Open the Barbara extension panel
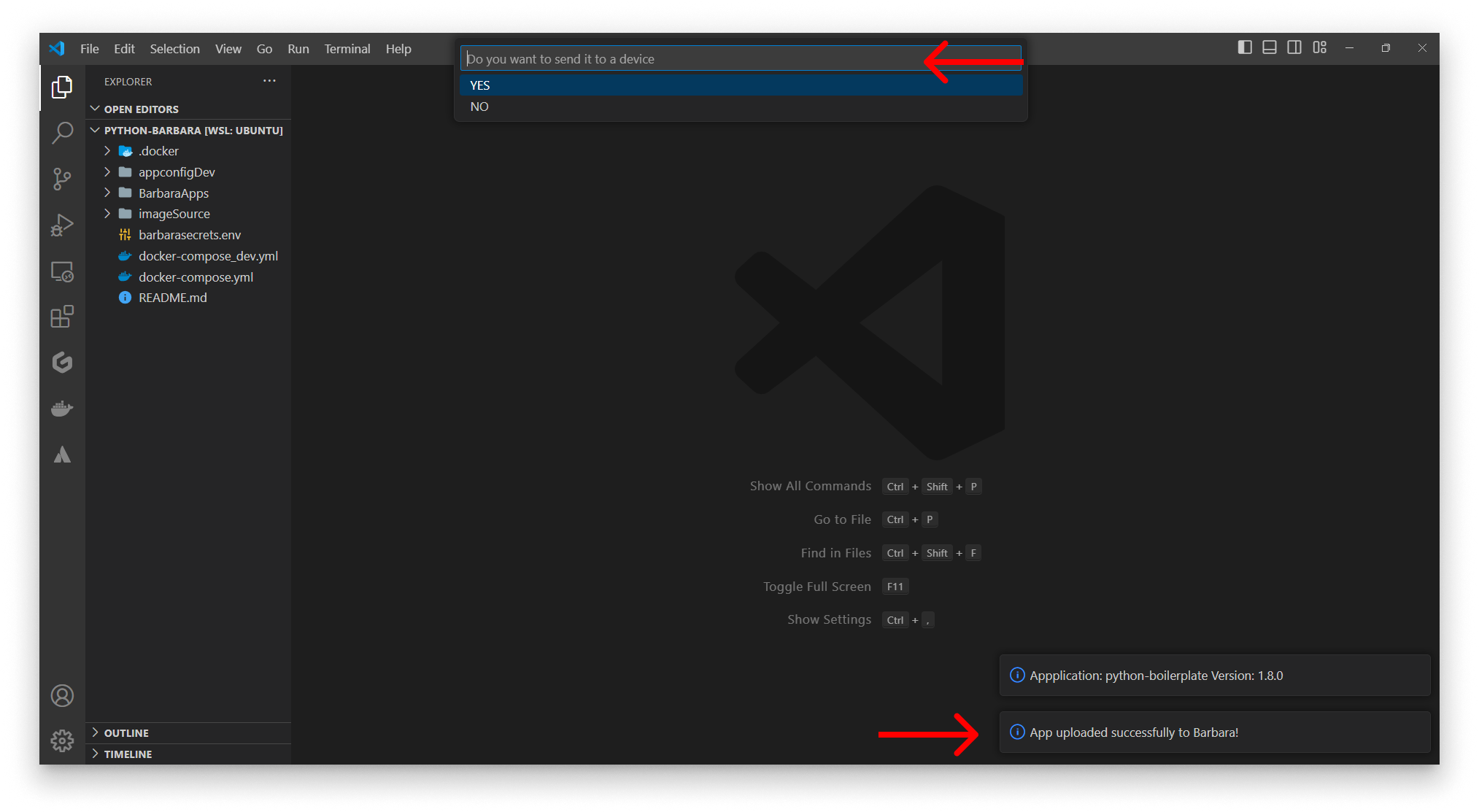 [62, 455]
